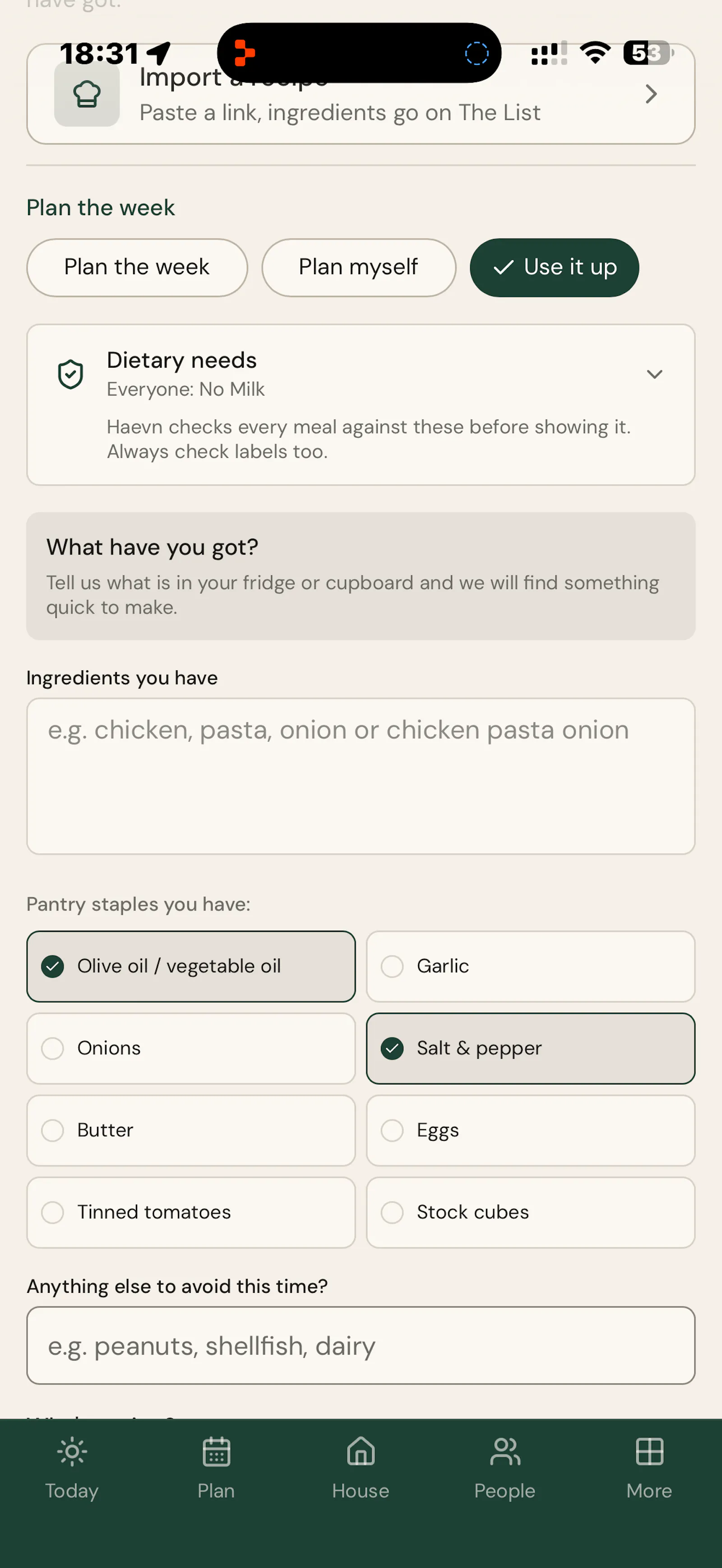Uncheck Salt & pepper staple
Image resolution: width=722 pixels, height=1568 pixels.
(x=530, y=1048)
